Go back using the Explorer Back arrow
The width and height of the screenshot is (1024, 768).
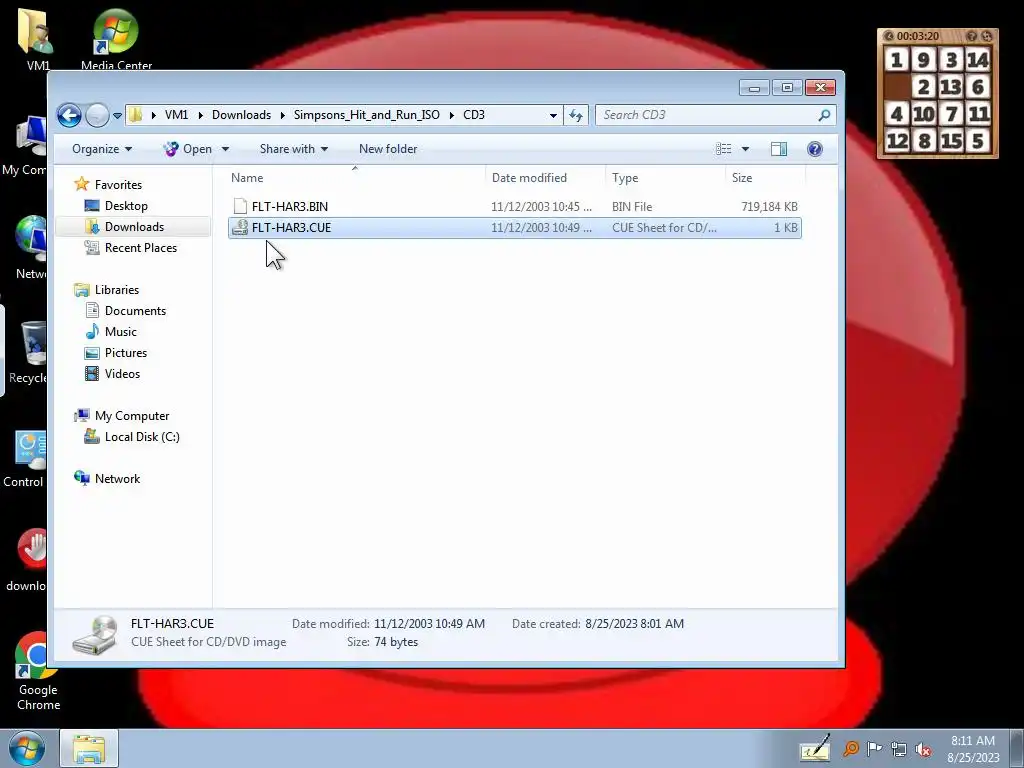point(69,115)
